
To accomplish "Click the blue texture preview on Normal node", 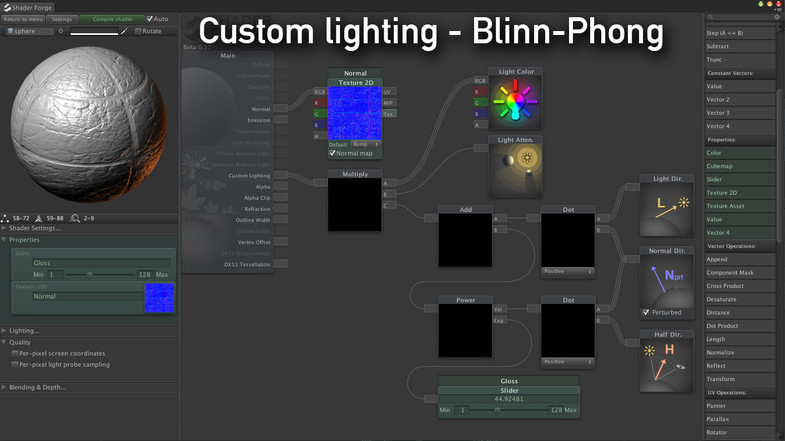I will (x=355, y=113).
